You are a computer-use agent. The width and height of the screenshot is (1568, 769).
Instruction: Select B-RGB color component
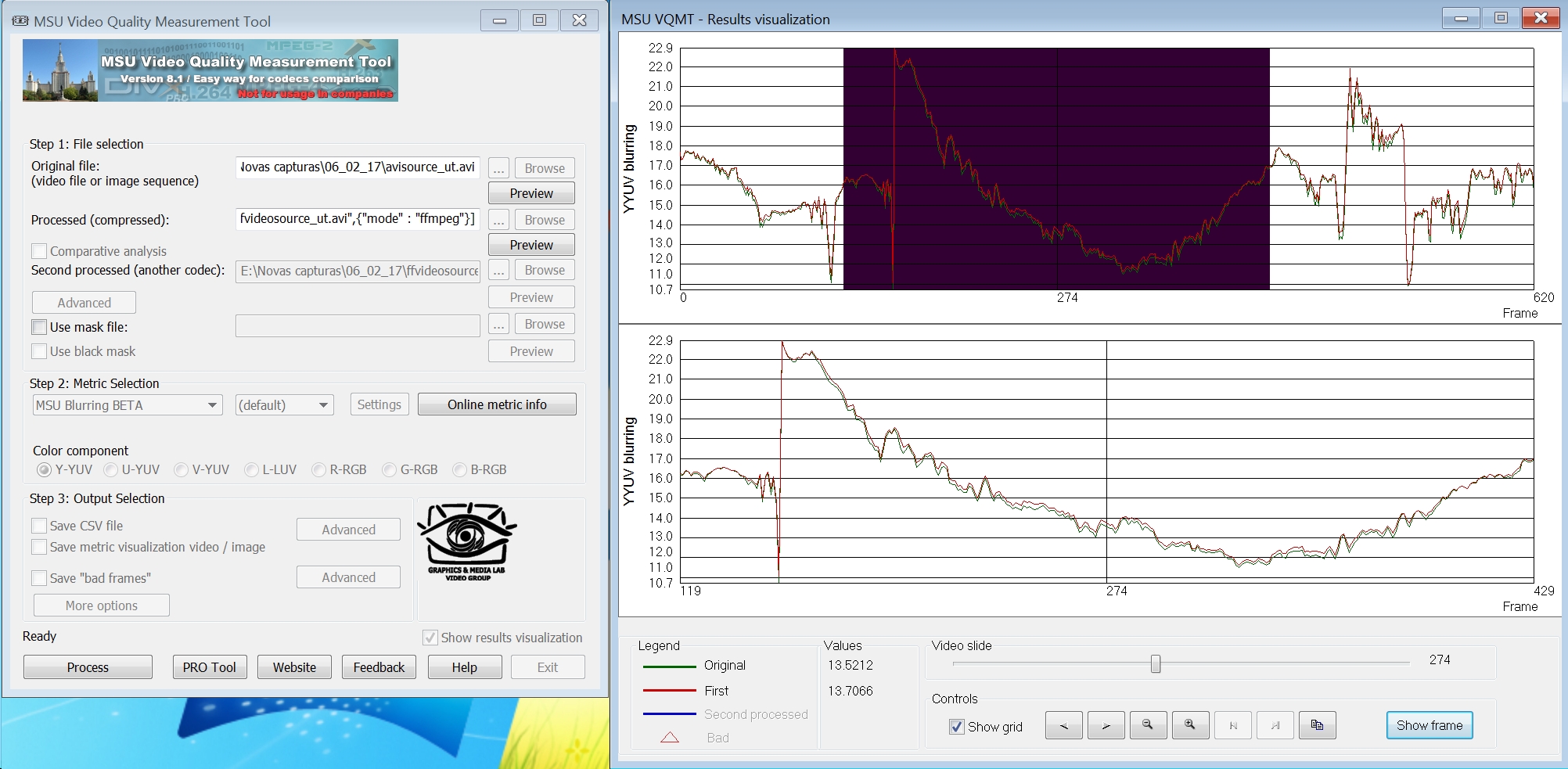[459, 469]
